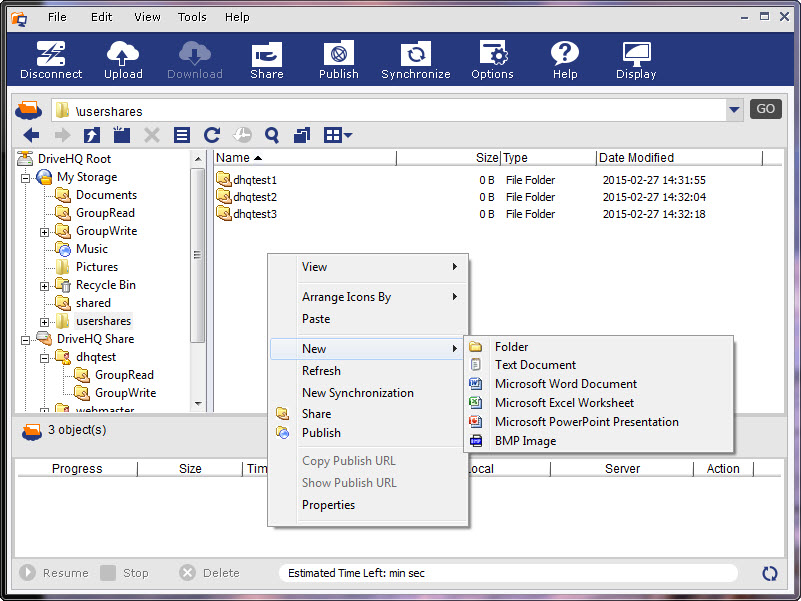Click the refresh arrow in navigation bar
This screenshot has width=801, height=601.
[x=211, y=135]
